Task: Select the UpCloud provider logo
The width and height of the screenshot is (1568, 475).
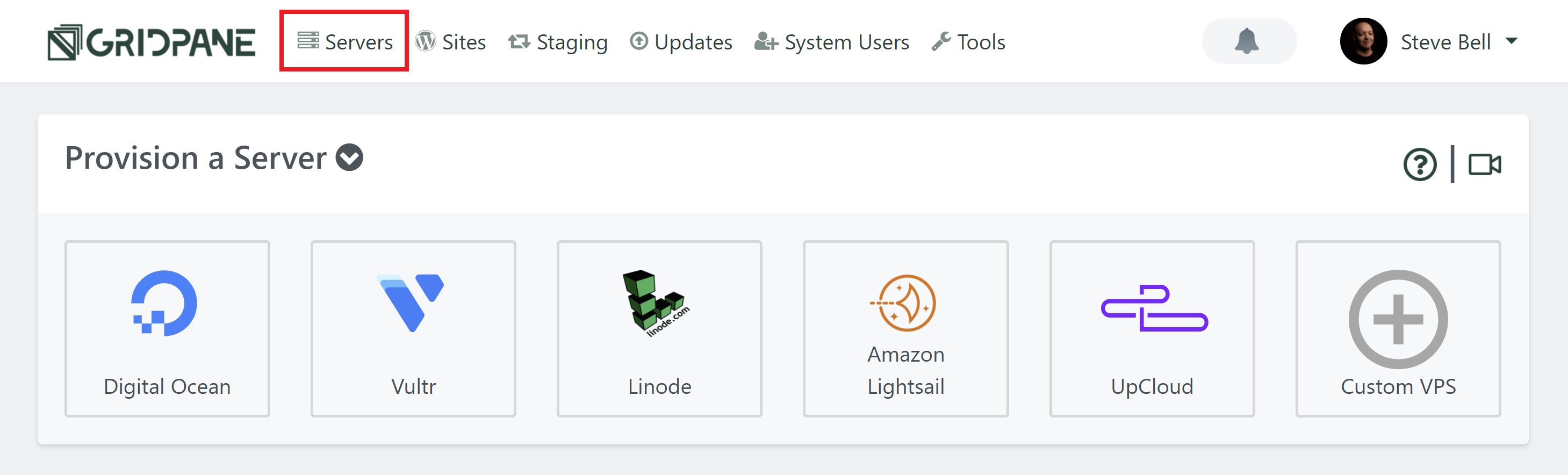Action: coord(1154,308)
